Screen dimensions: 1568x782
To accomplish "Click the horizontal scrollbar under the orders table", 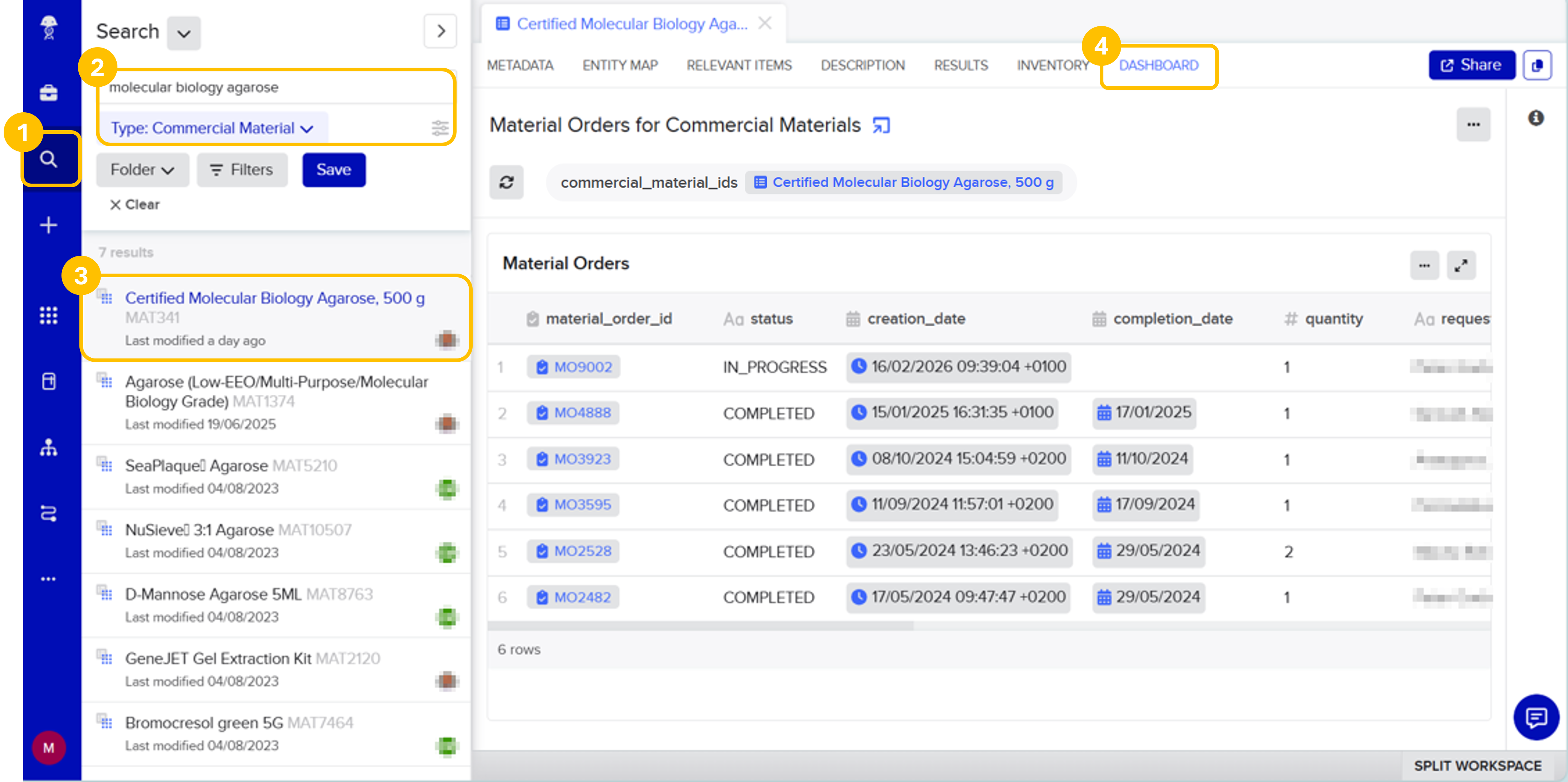I will click(x=700, y=625).
